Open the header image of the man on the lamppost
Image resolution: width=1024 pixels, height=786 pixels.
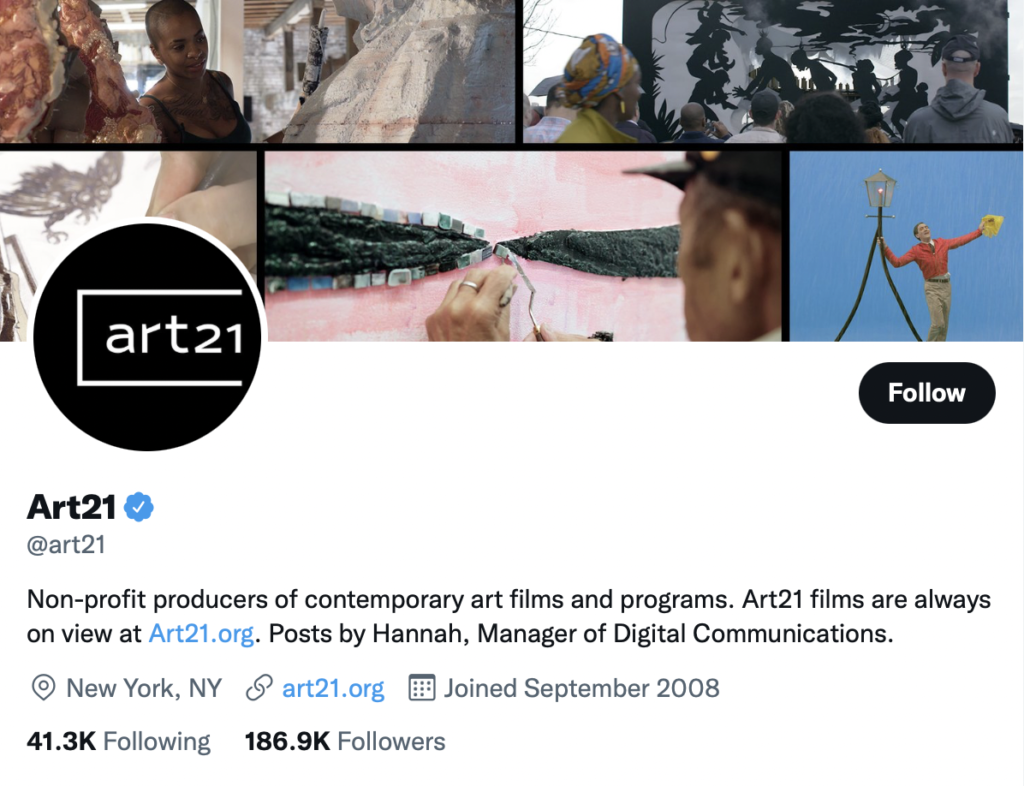click(906, 246)
